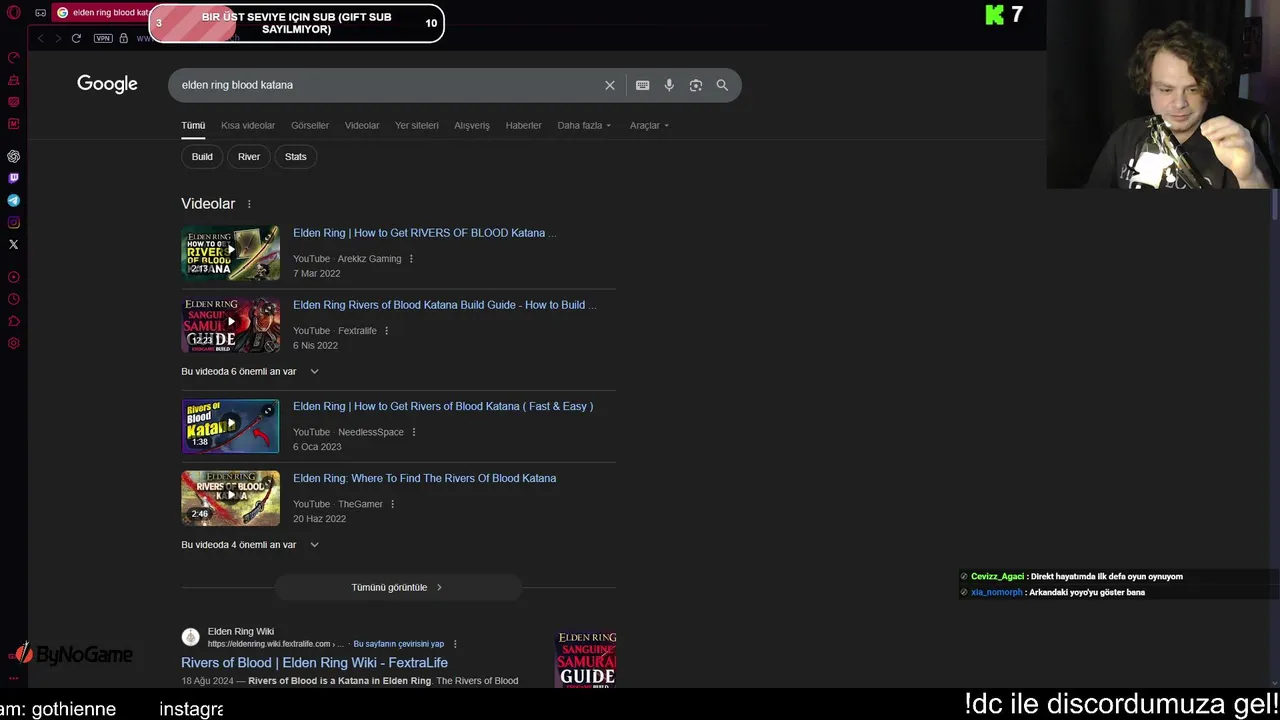This screenshot has width=1280, height=720.
Task: Open the Player icon in sidebar
Action: click(14, 277)
